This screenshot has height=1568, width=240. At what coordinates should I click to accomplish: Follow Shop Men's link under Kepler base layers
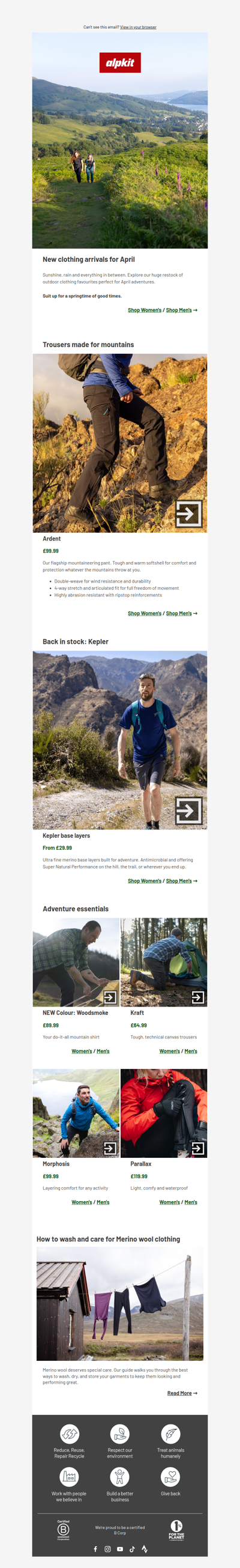tap(179, 880)
